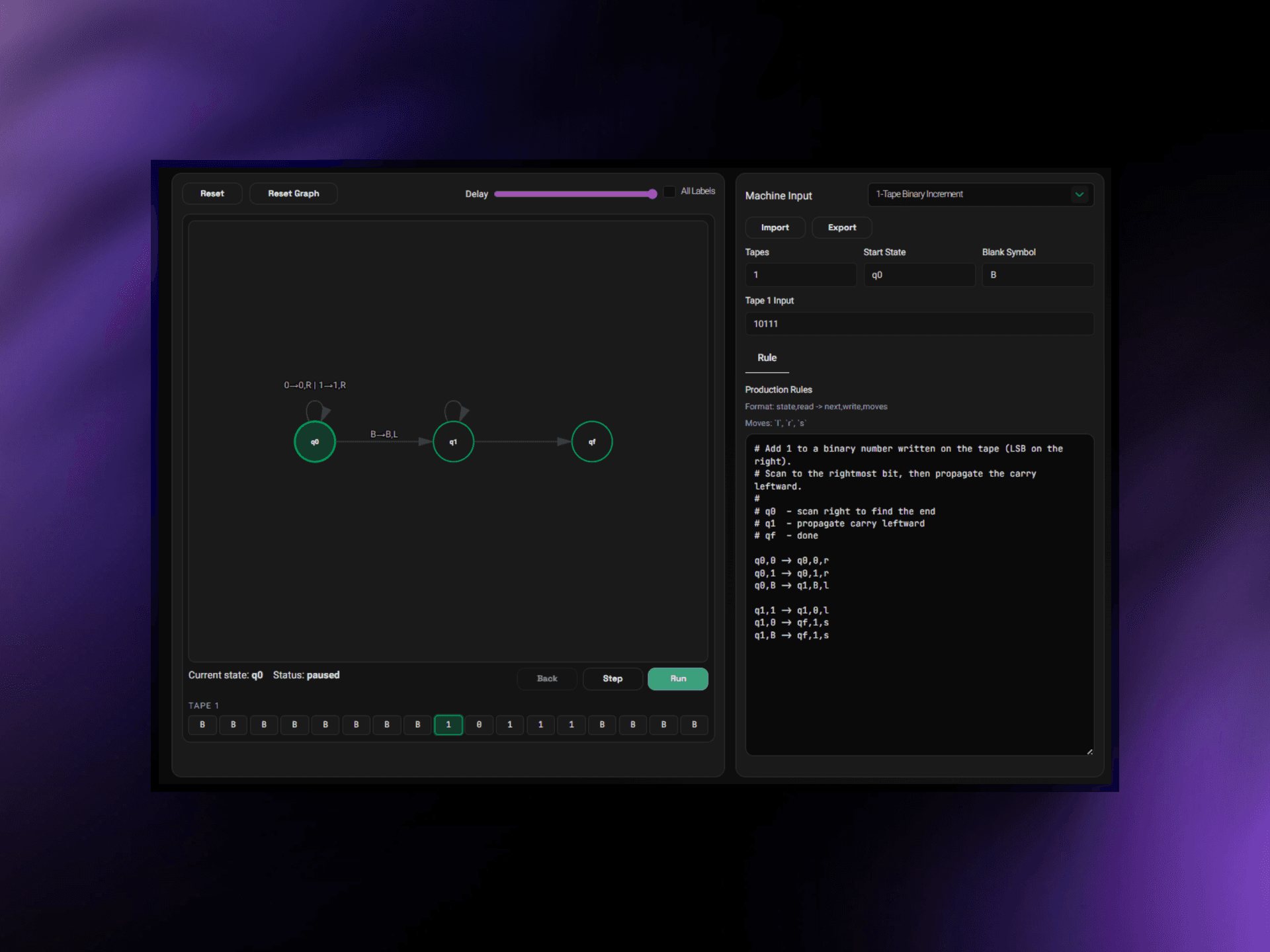
Task: Export the current machine
Action: (x=841, y=227)
